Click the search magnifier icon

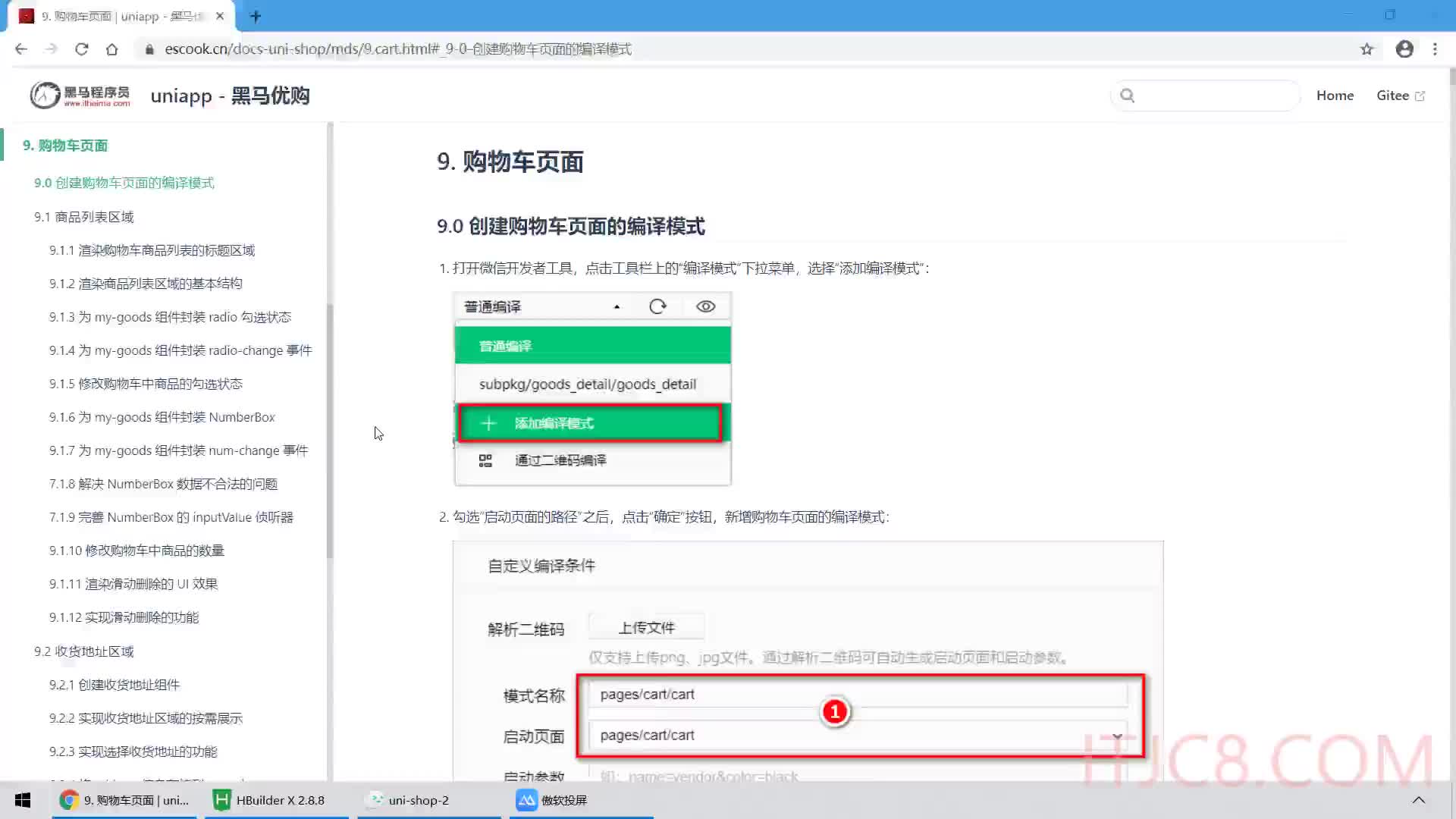coord(1128,96)
